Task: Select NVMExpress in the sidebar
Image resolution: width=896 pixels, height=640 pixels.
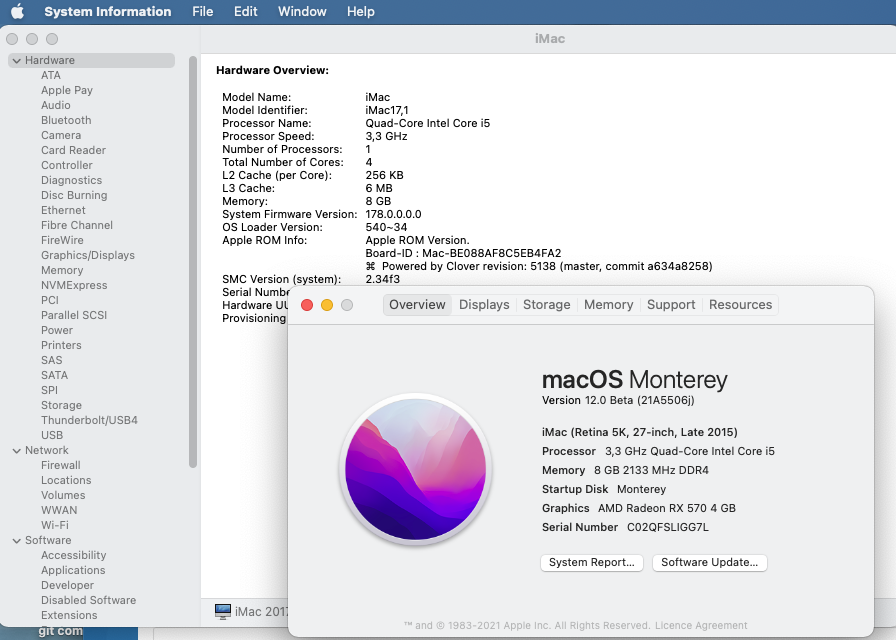Action: pyautogui.click(x=74, y=285)
